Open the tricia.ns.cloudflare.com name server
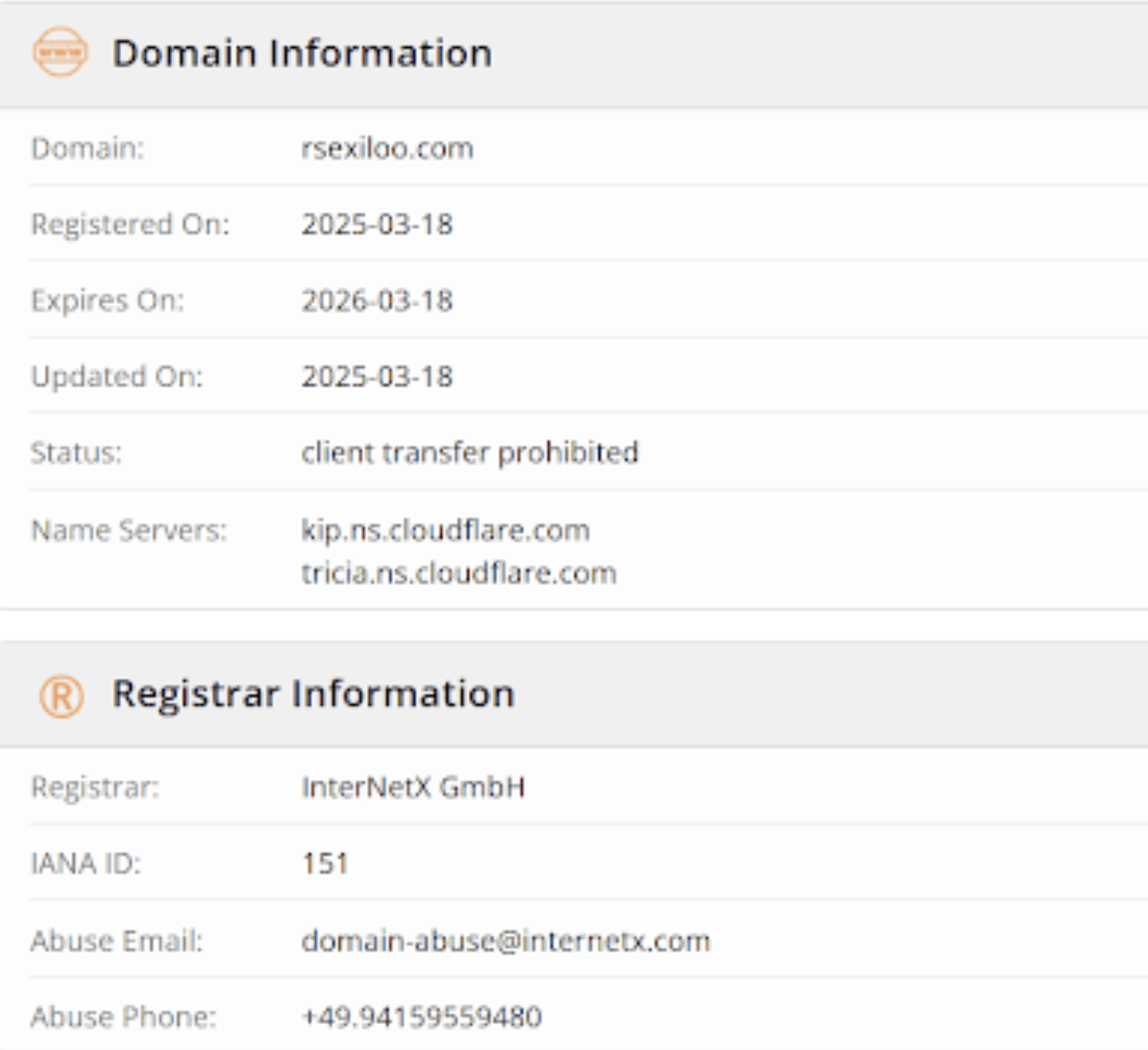Screen dimensions: 1148x1050 (x=458, y=573)
